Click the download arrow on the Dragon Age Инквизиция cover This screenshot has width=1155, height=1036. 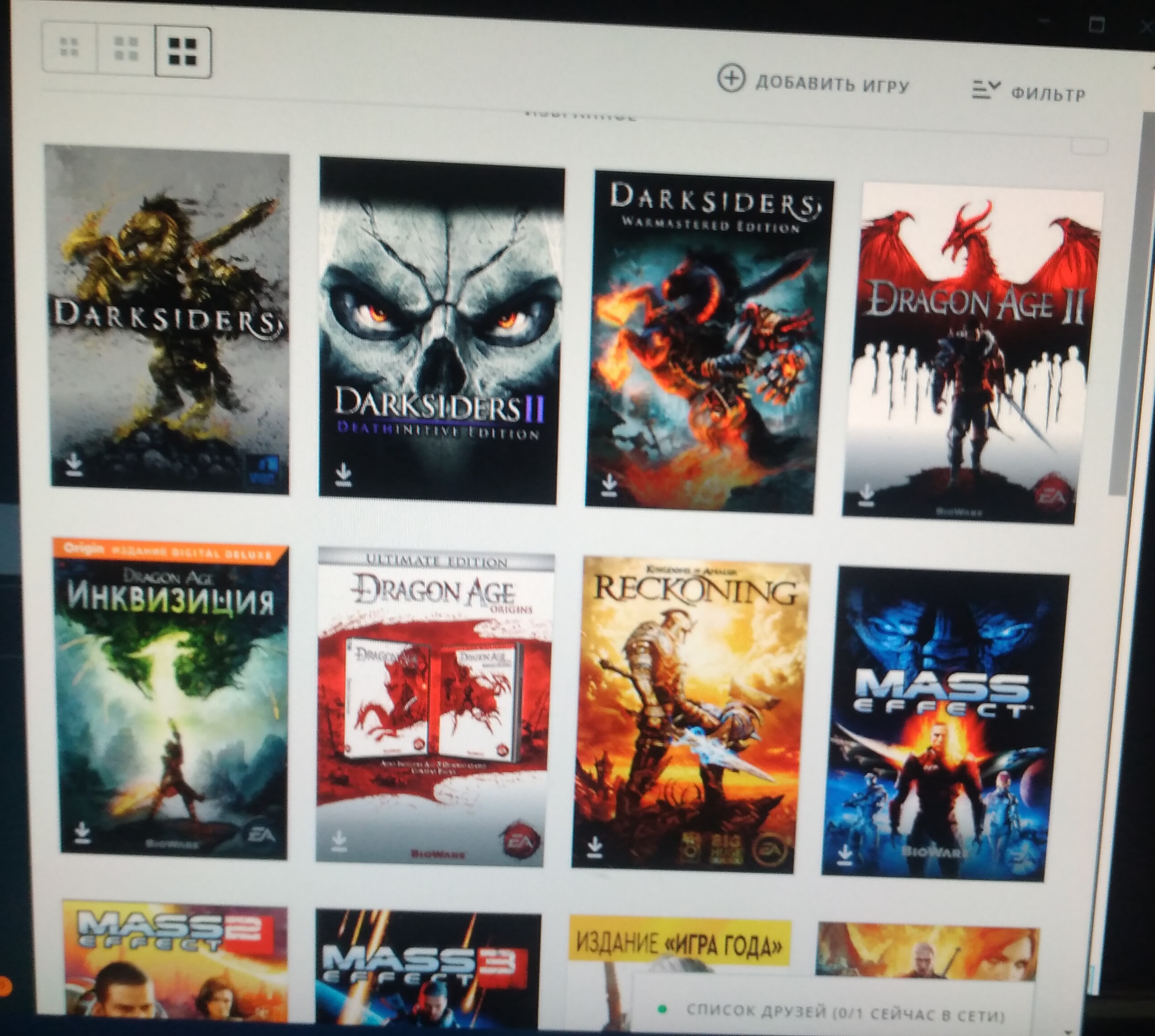pos(82,832)
